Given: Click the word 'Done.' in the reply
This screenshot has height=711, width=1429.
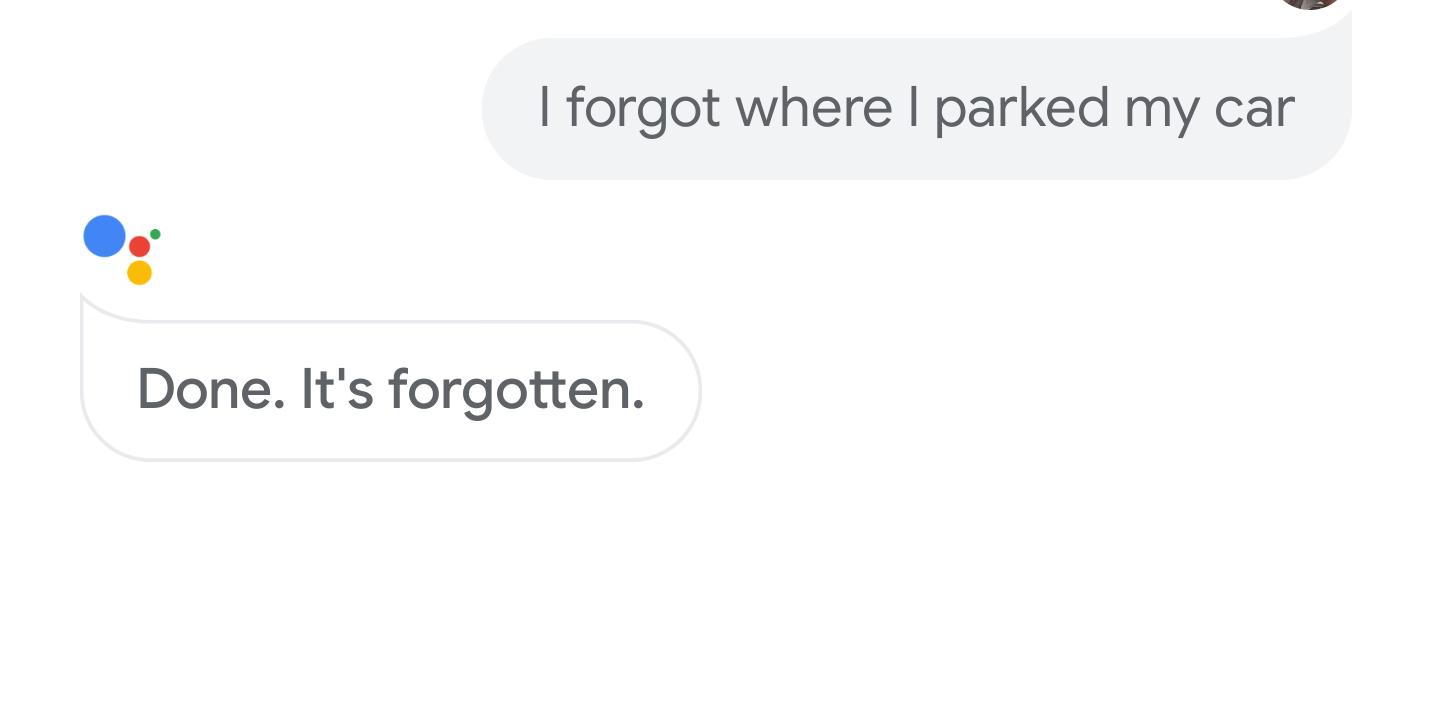Looking at the screenshot, I should [211, 389].
